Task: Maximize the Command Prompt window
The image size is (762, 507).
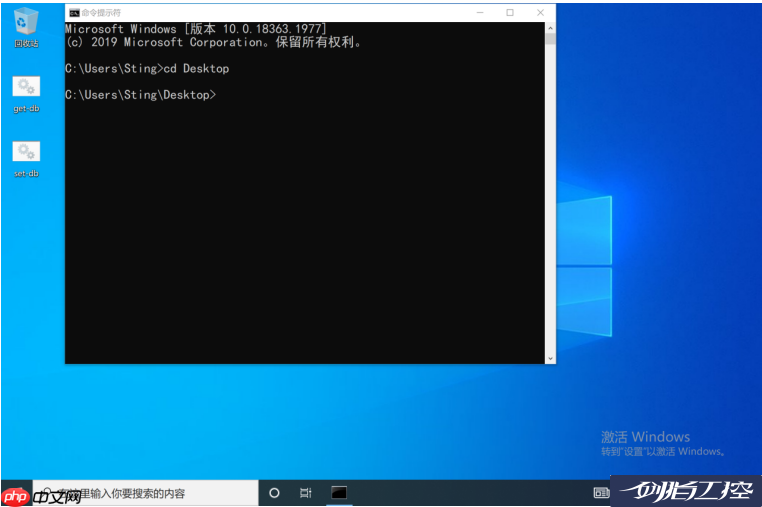Action: pos(510,13)
